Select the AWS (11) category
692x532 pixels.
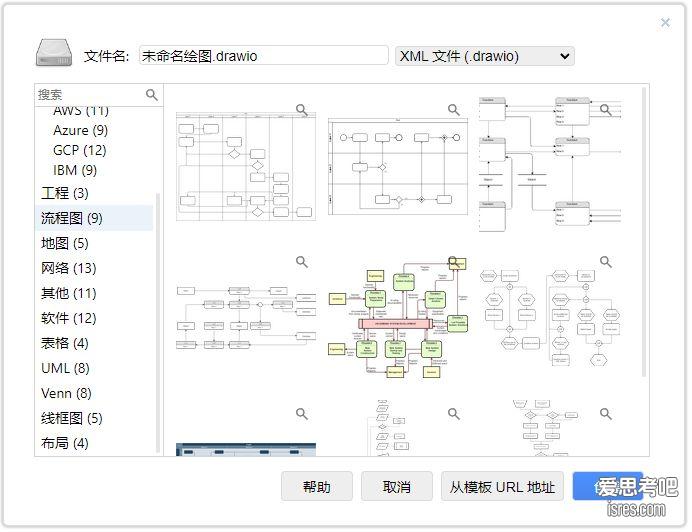coord(81,110)
